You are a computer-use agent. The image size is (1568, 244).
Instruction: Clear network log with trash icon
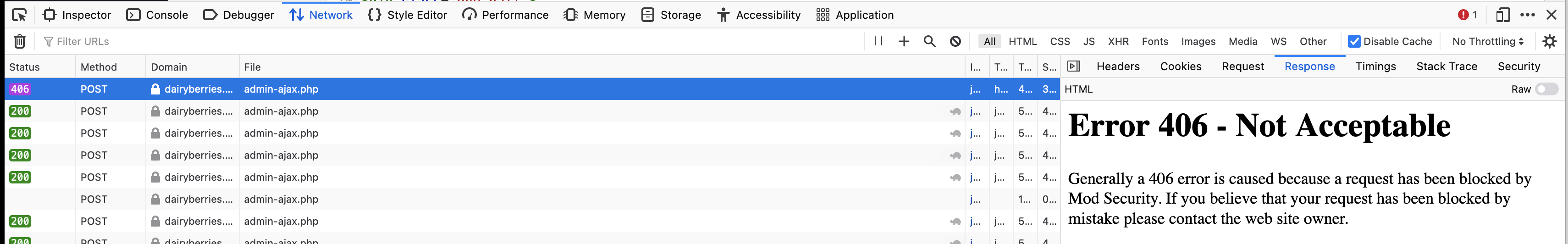pos(19,41)
